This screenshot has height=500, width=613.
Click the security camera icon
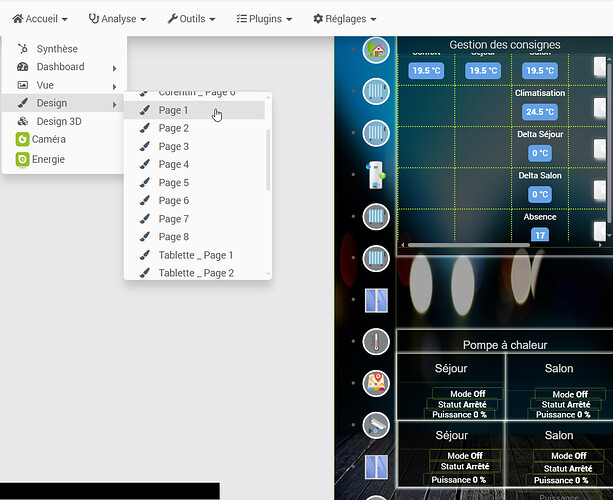tap(376, 425)
